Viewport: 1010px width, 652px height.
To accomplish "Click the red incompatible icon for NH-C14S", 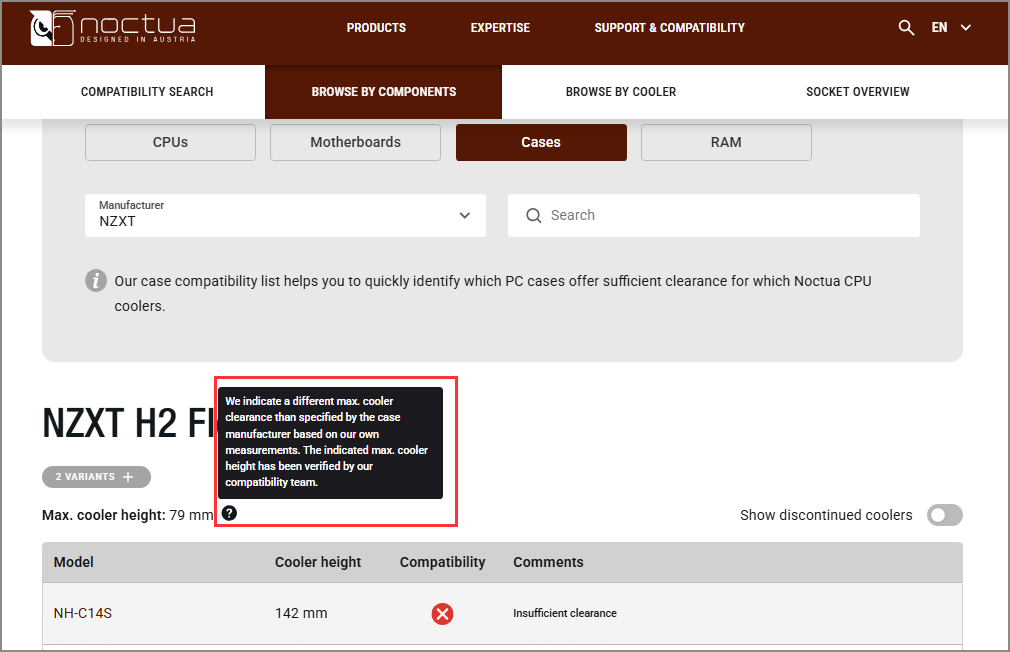I will [x=443, y=614].
